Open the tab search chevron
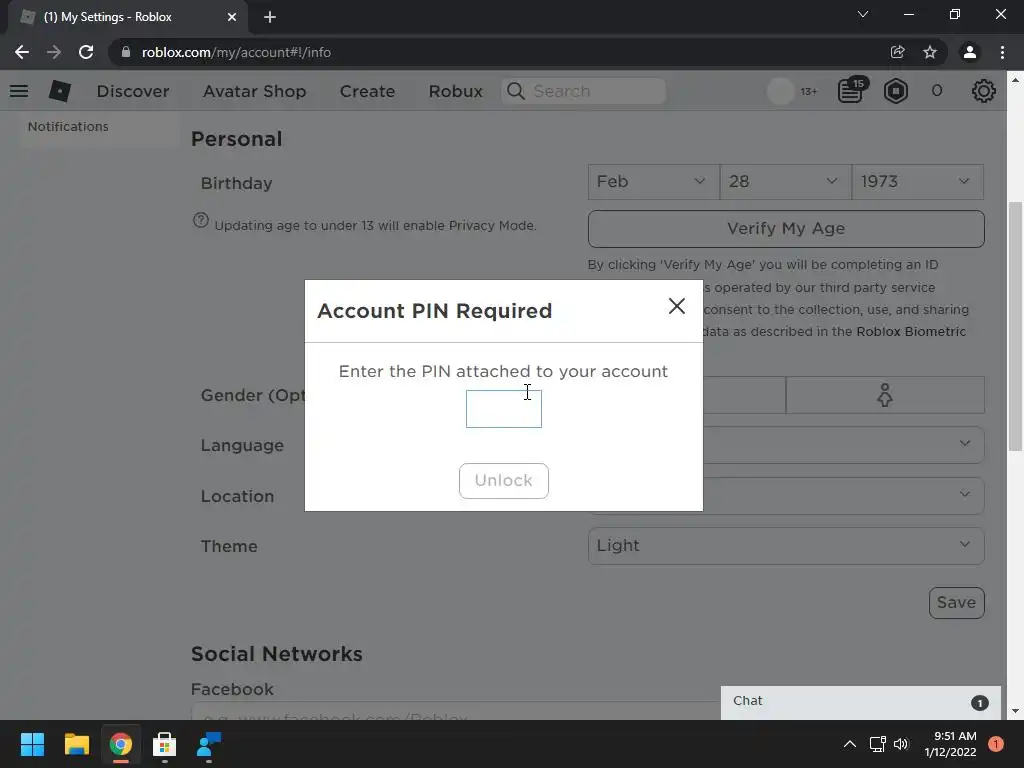Image resolution: width=1024 pixels, height=768 pixels. [863, 14]
